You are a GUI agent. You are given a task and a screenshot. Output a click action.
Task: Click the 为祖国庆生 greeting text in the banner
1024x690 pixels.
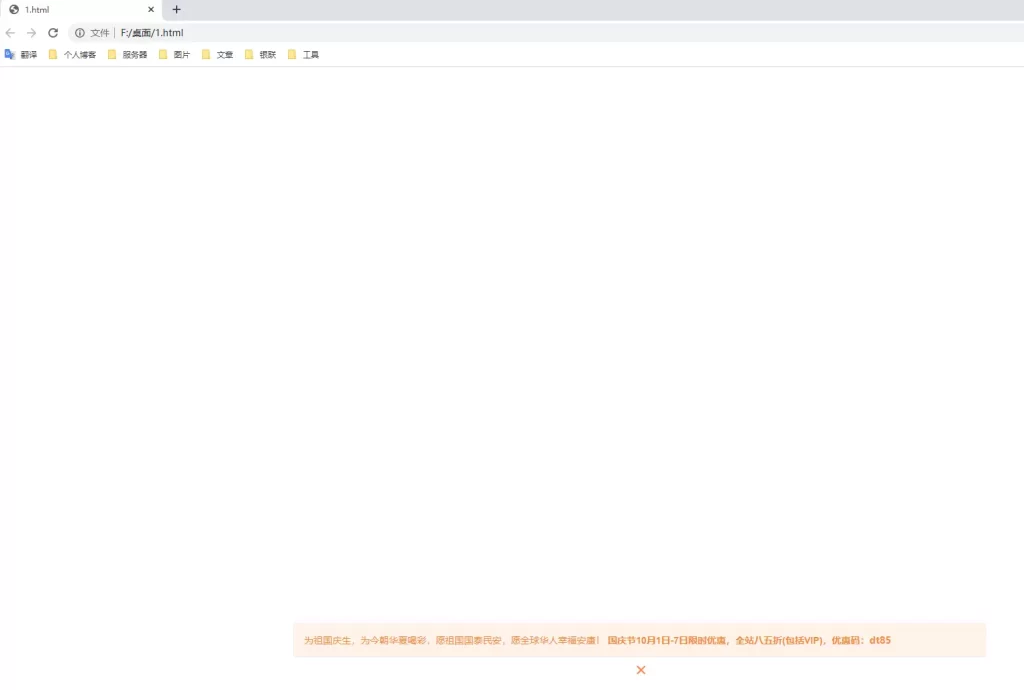click(327, 640)
